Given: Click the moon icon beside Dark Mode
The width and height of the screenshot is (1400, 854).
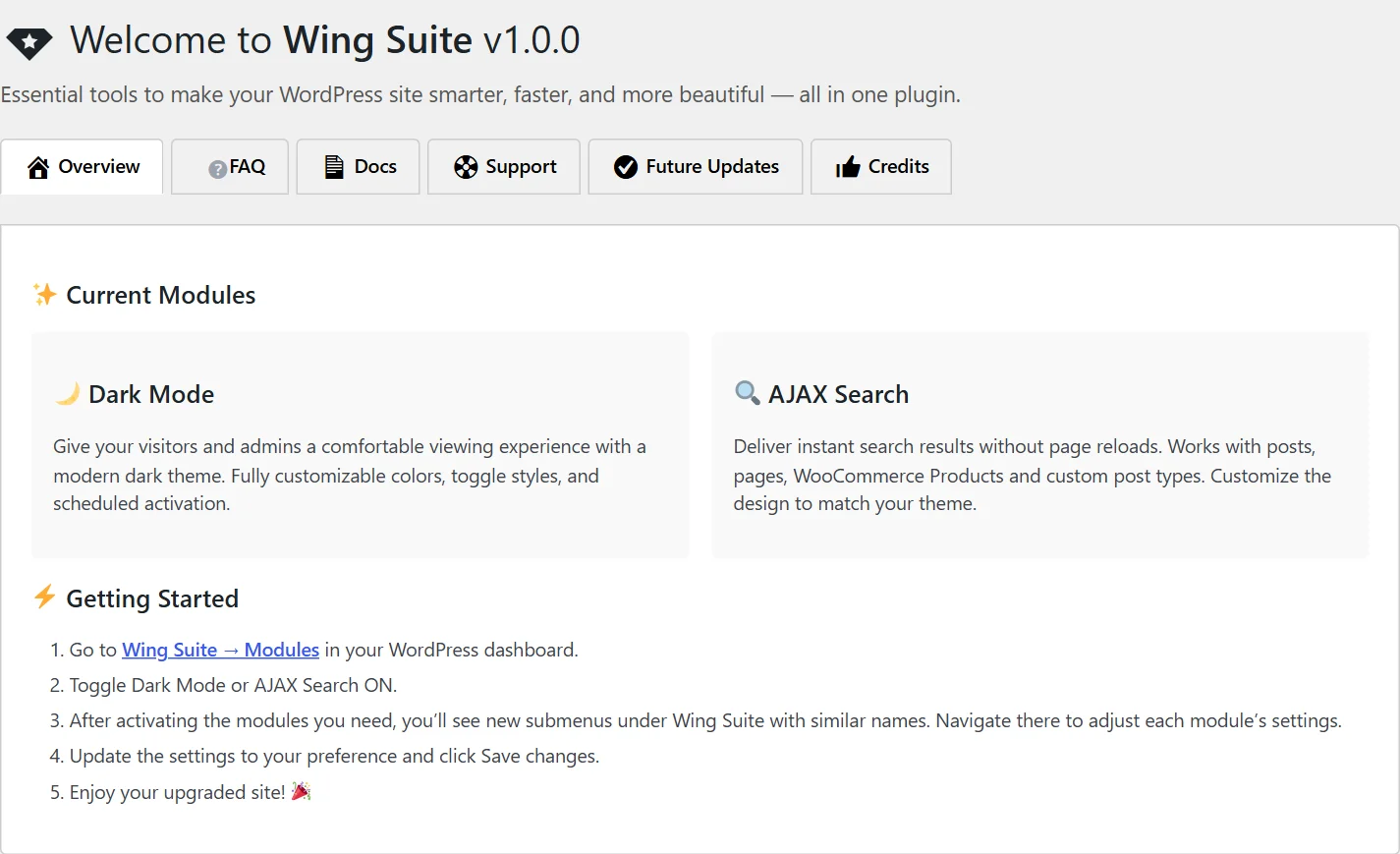Looking at the screenshot, I should click(x=68, y=394).
